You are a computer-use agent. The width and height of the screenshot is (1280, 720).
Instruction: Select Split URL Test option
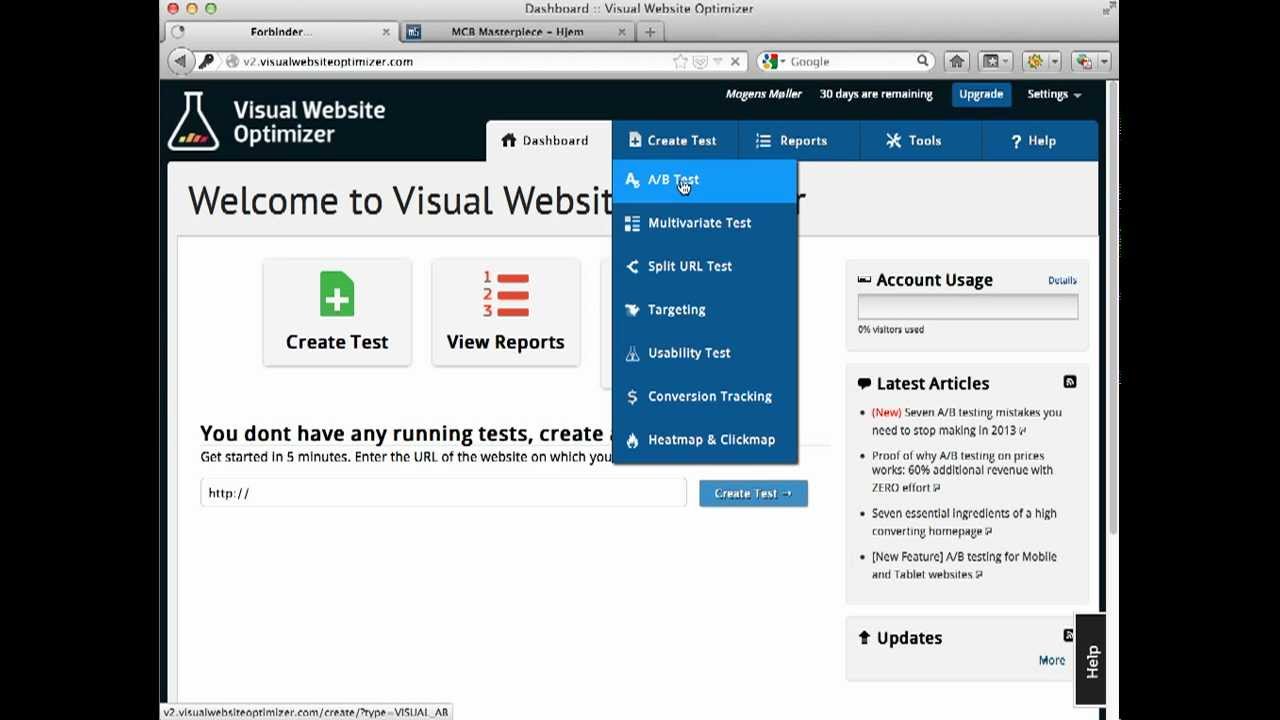[x=705, y=266]
